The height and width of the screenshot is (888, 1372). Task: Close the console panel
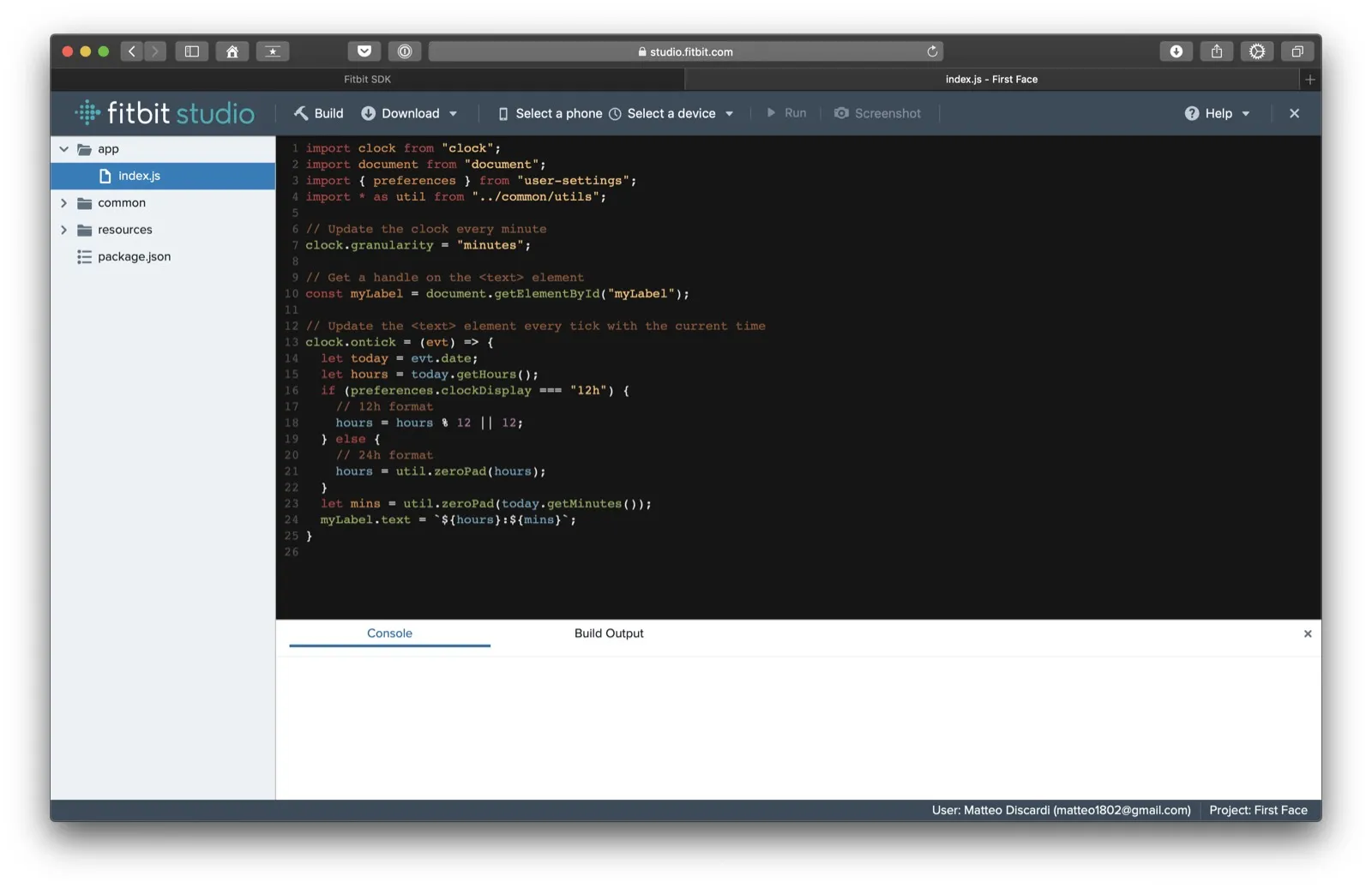point(1307,633)
